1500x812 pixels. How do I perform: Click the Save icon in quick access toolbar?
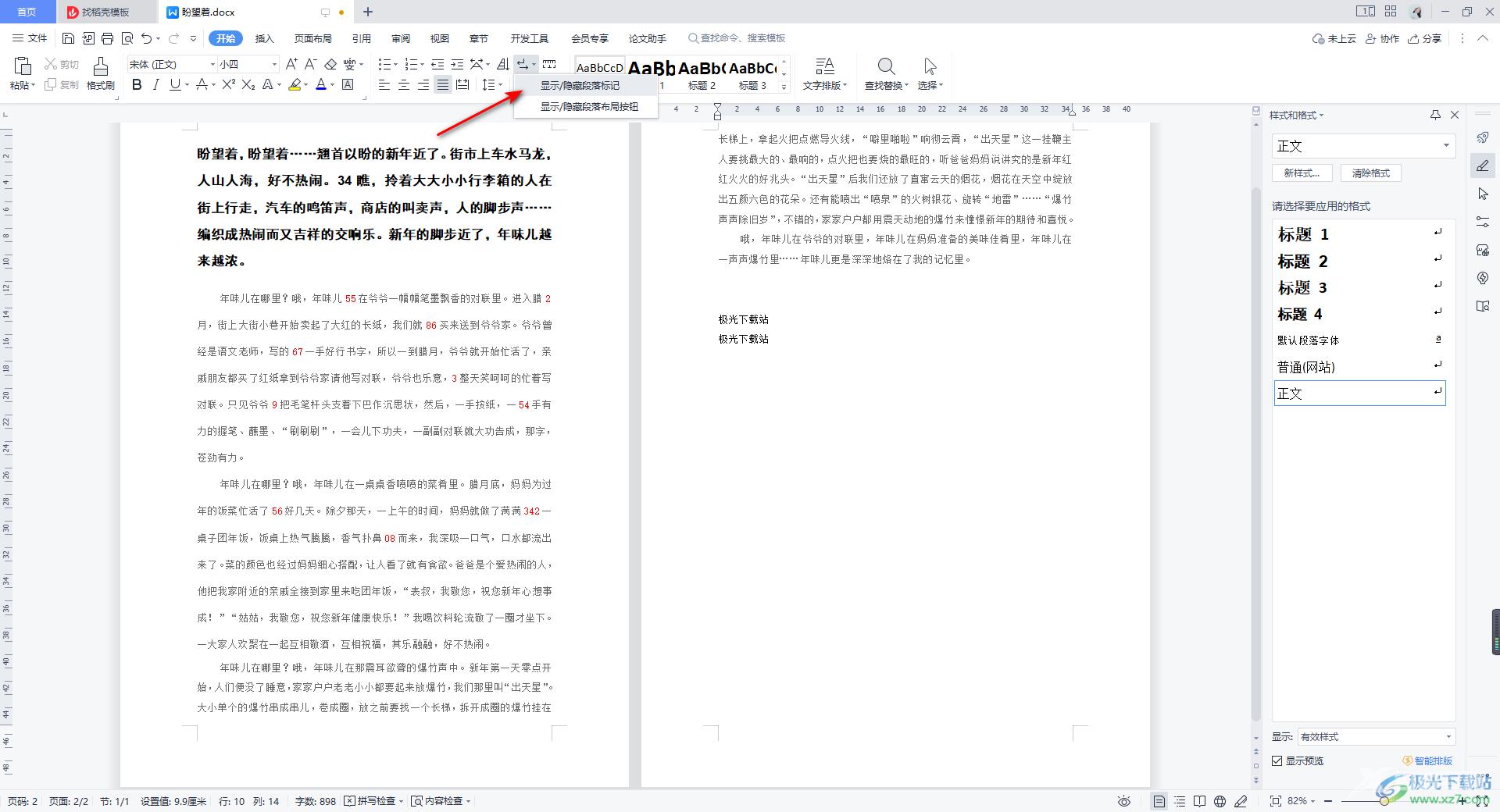click(x=68, y=38)
